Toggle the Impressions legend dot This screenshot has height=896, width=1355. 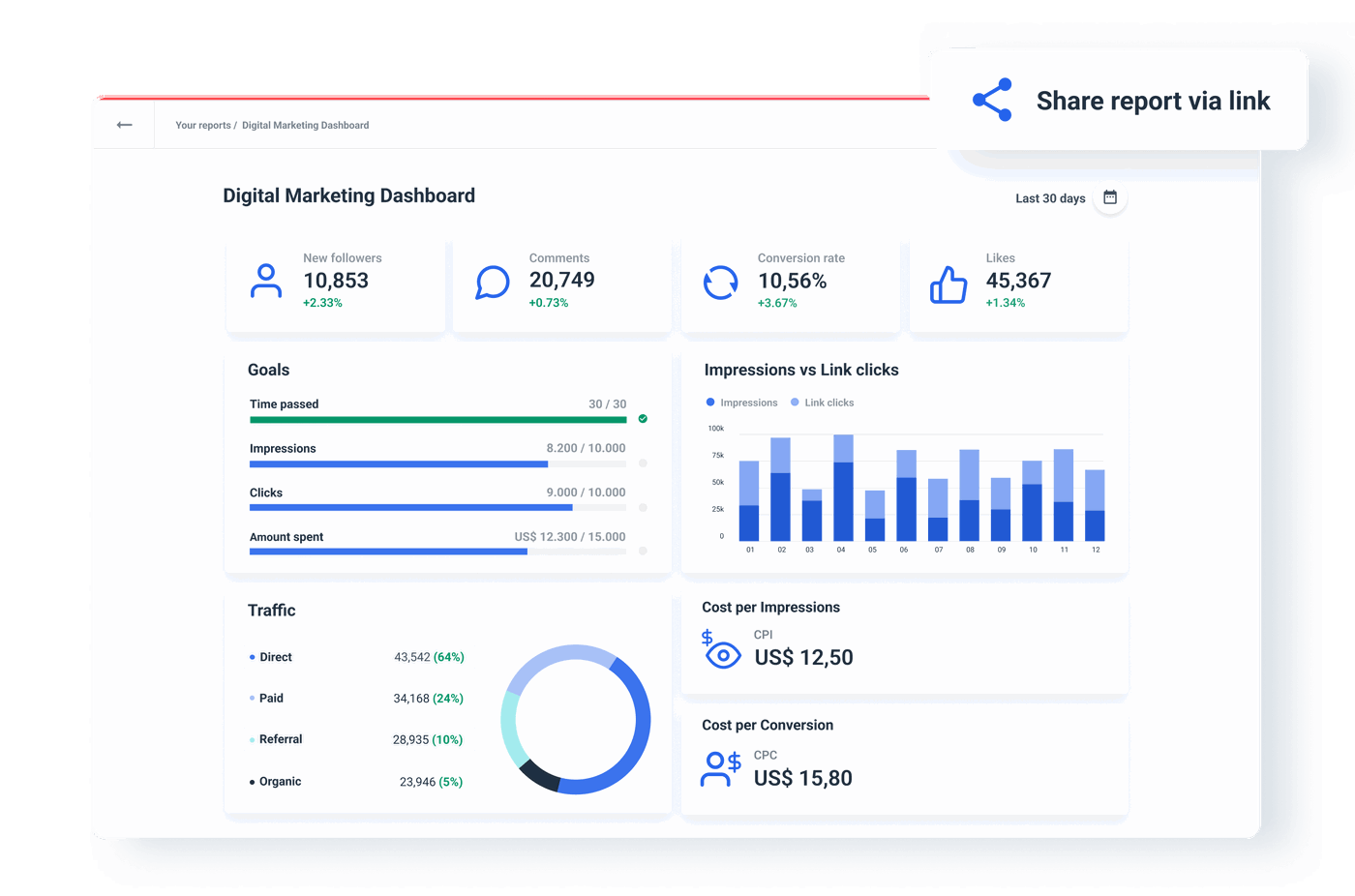tap(709, 402)
